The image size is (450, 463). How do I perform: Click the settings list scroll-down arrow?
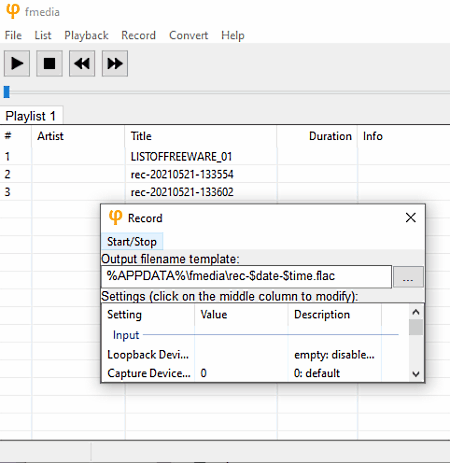(x=416, y=374)
